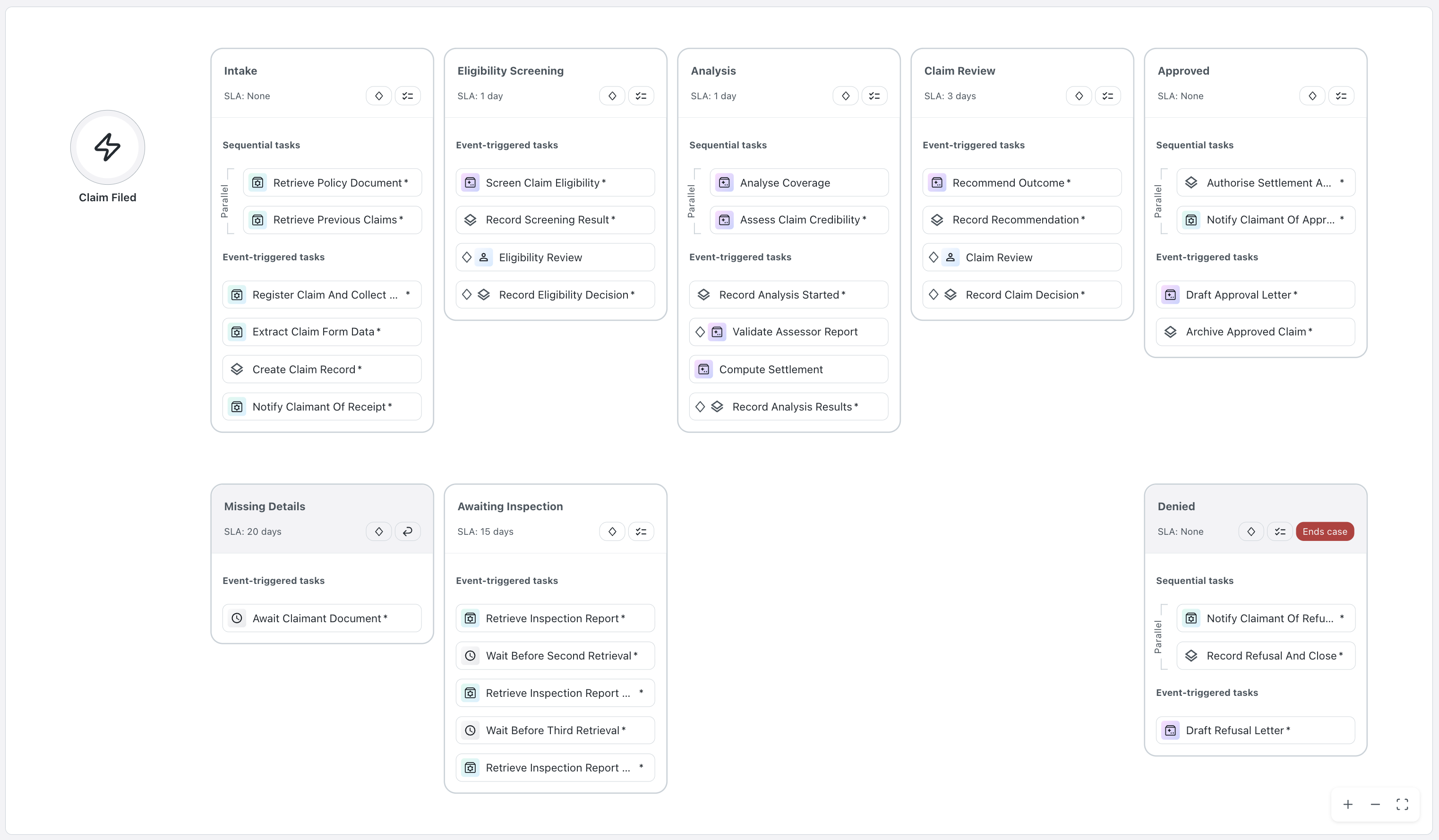1439x840 pixels.
Task: Click Awaiting Inspection's diamond icon
Action: tap(612, 531)
